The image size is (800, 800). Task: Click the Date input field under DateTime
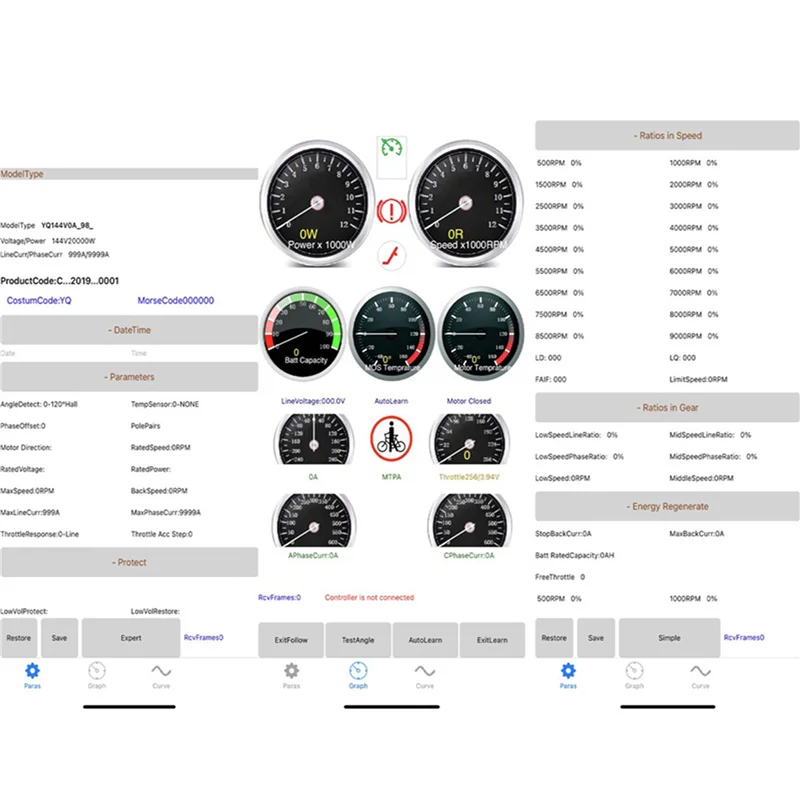60,353
